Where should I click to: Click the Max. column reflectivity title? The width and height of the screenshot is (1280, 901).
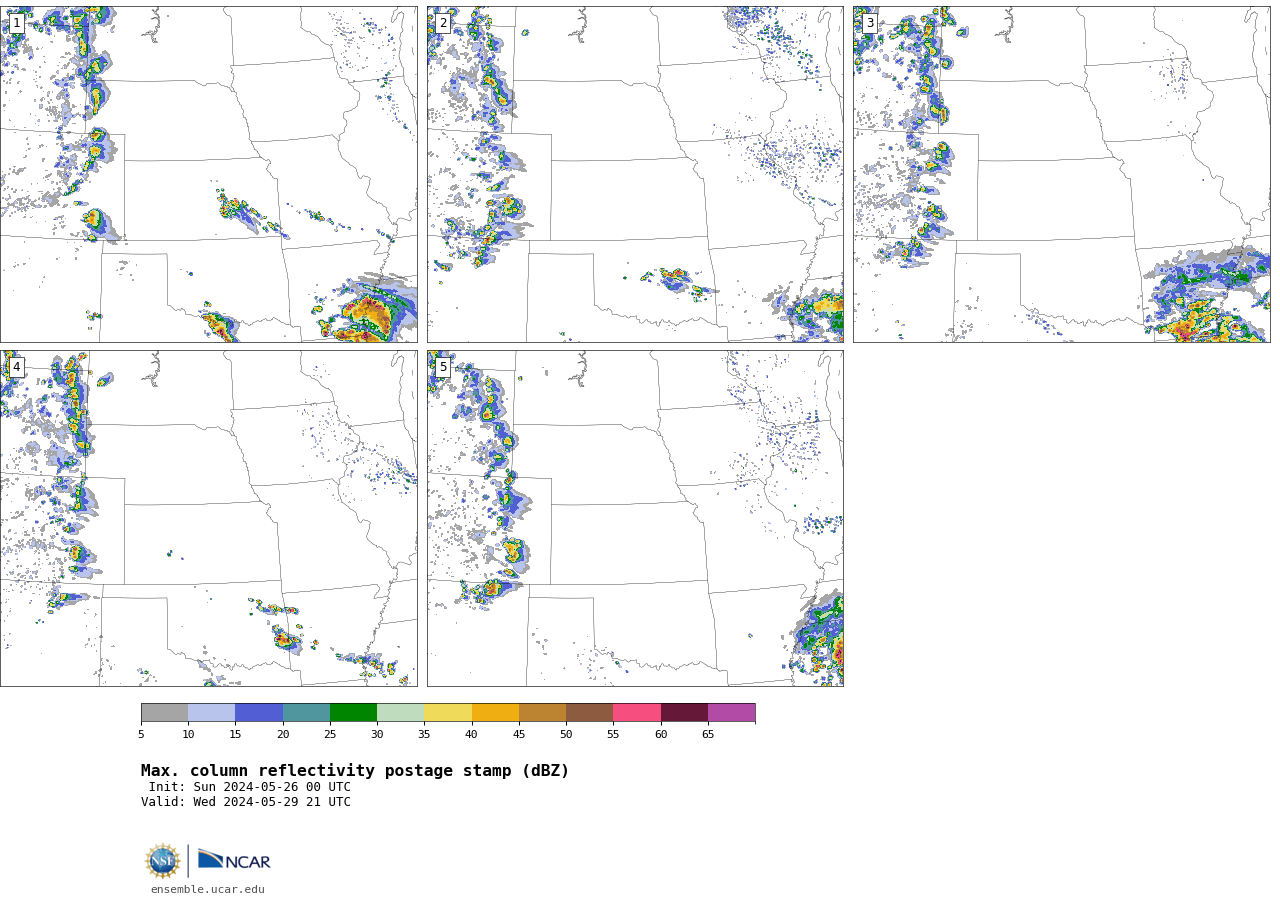point(355,771)
